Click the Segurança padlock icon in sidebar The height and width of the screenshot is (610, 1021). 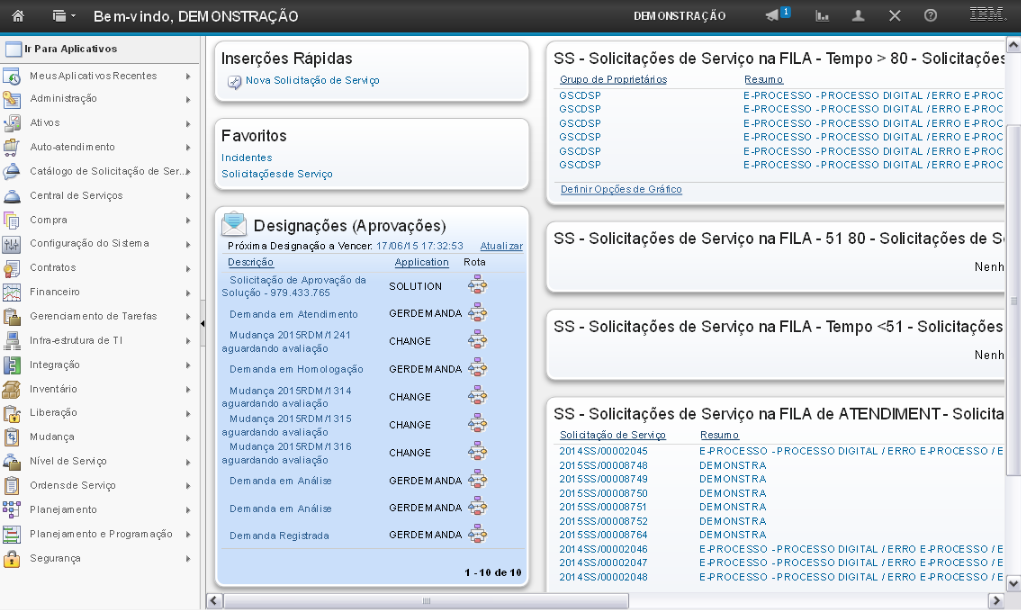click(12, 559)
